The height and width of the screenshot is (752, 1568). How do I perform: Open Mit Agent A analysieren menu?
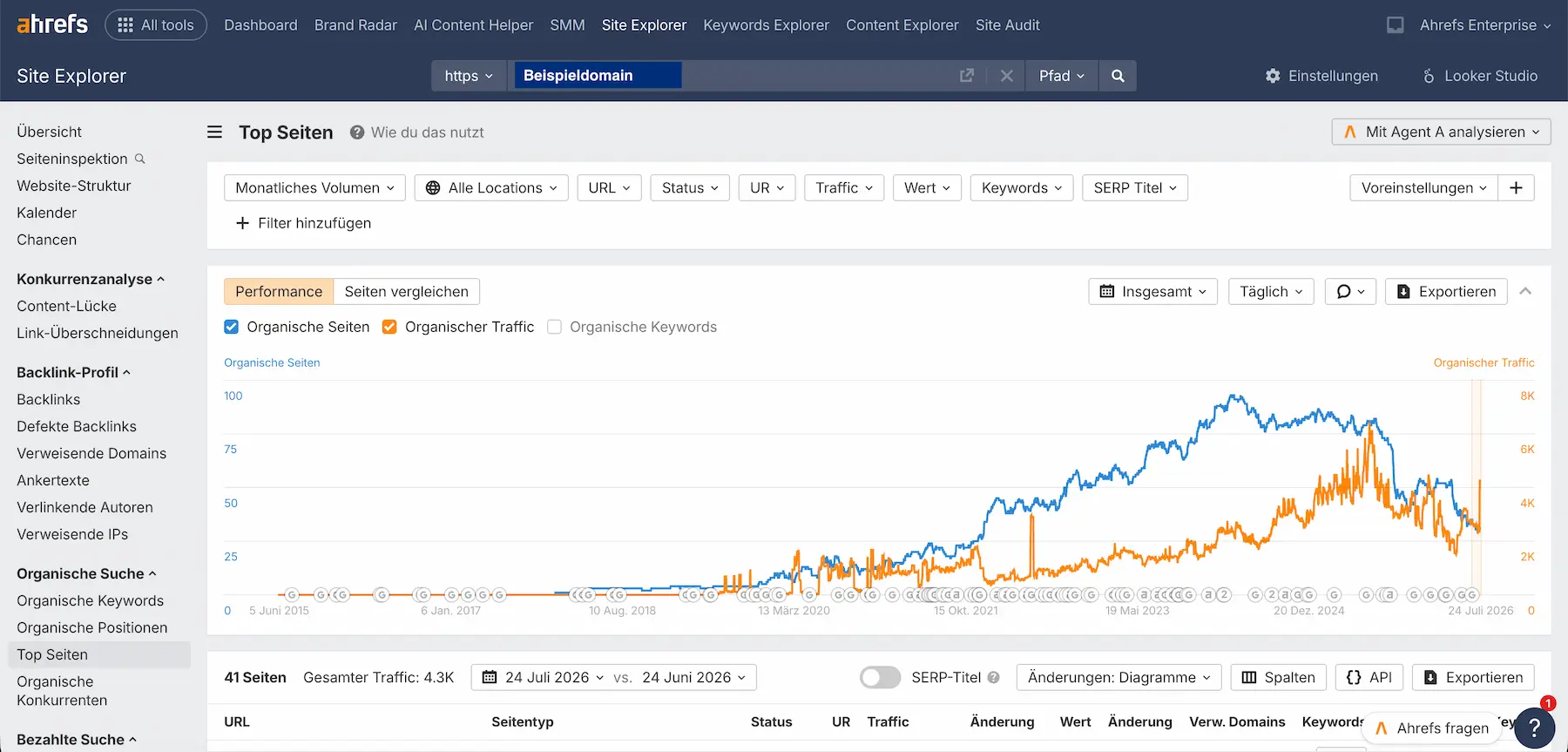coord(1442,132)
